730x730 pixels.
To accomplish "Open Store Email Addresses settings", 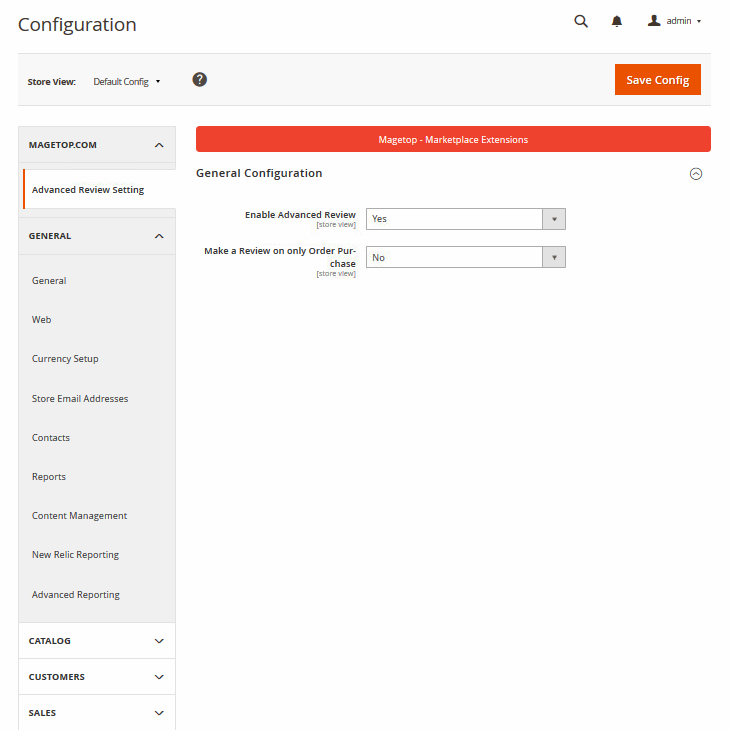I will coord(80,399).
